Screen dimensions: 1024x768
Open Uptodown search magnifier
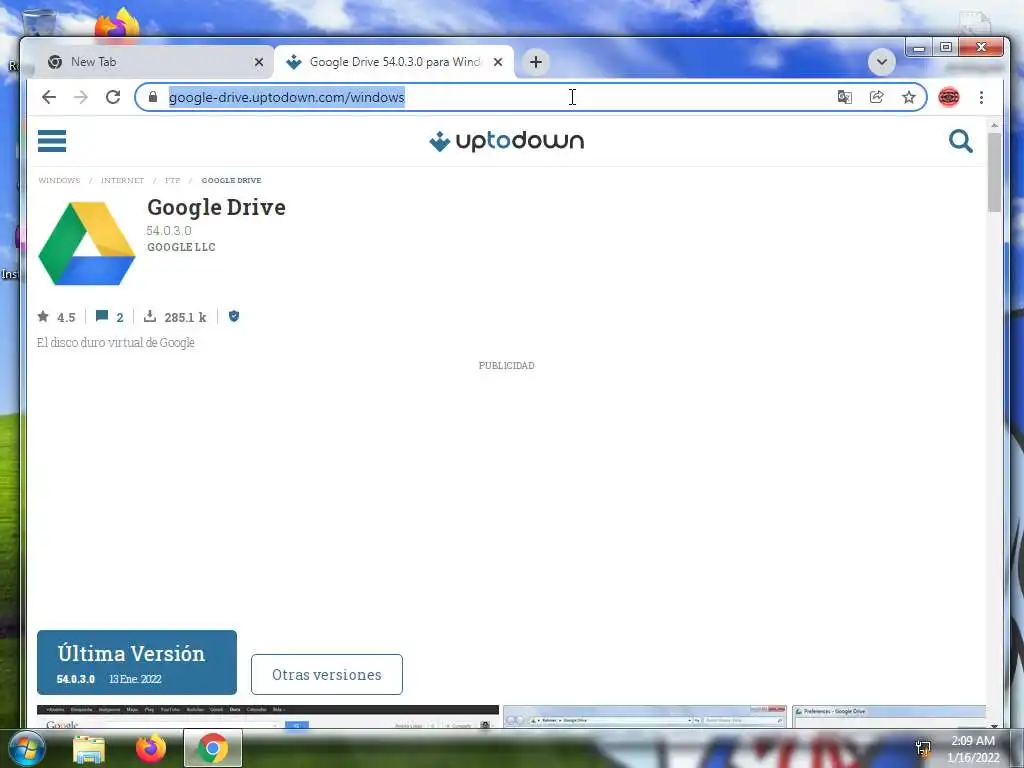(x=961, y=141)
